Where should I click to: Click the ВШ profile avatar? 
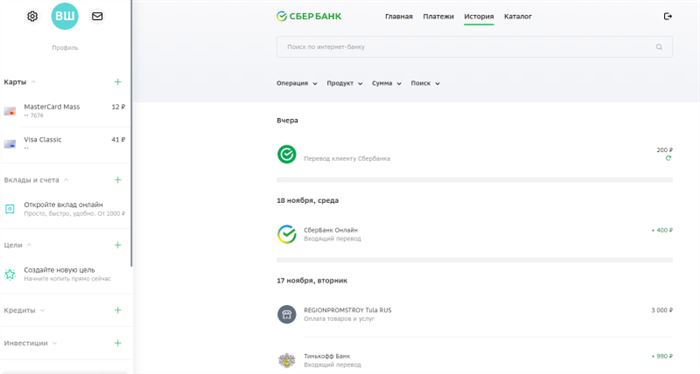(x=65, y=16)
